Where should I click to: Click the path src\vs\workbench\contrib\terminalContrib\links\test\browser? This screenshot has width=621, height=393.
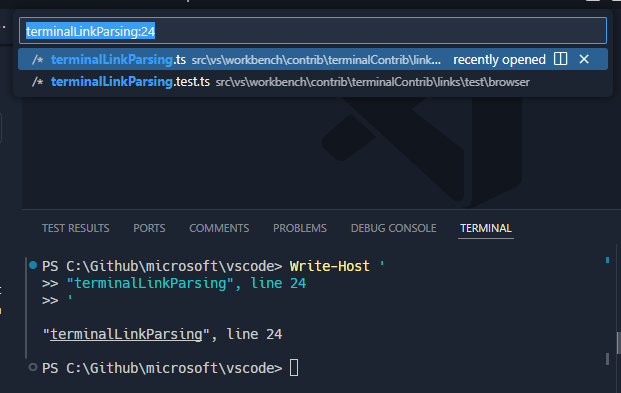372,82
